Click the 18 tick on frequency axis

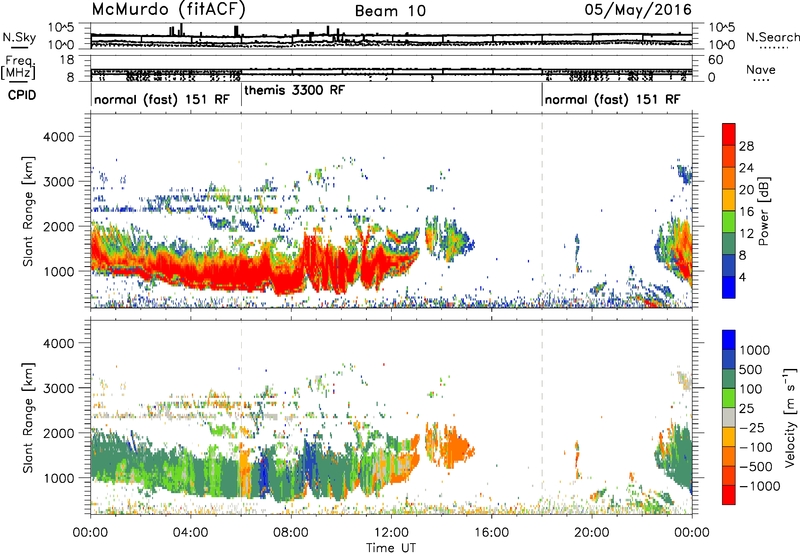pyautogui.click(x=66, y=60)
